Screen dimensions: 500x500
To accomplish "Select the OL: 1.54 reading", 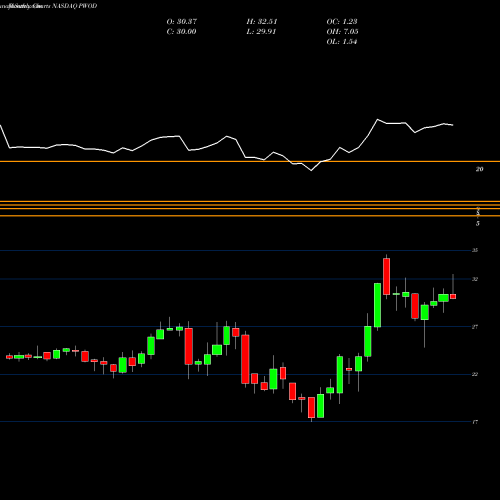I will [x=342, y=42].
